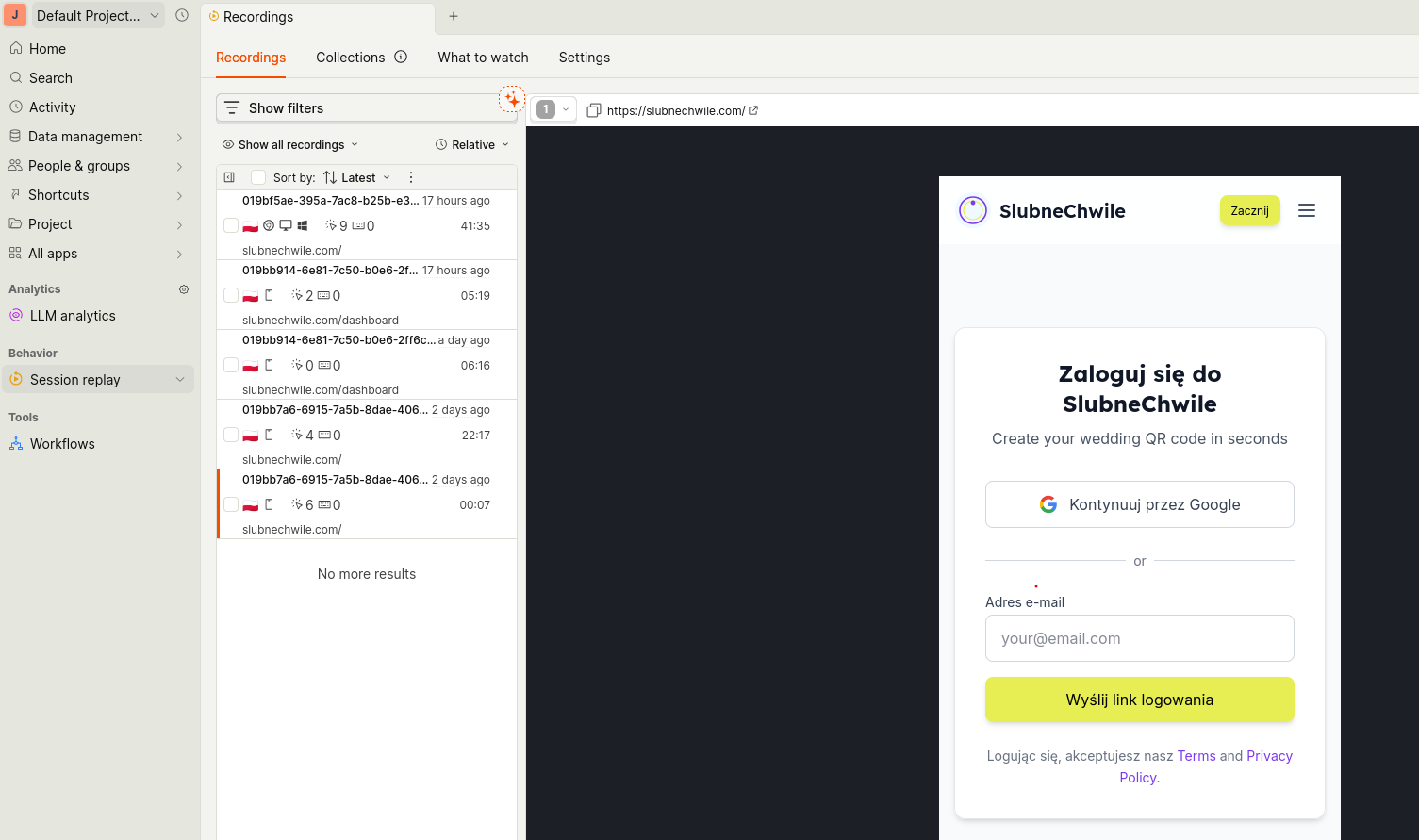Viewport: 1419px width, 840px height.
Task: Click the Collections info icon
Action: (401, 58)
